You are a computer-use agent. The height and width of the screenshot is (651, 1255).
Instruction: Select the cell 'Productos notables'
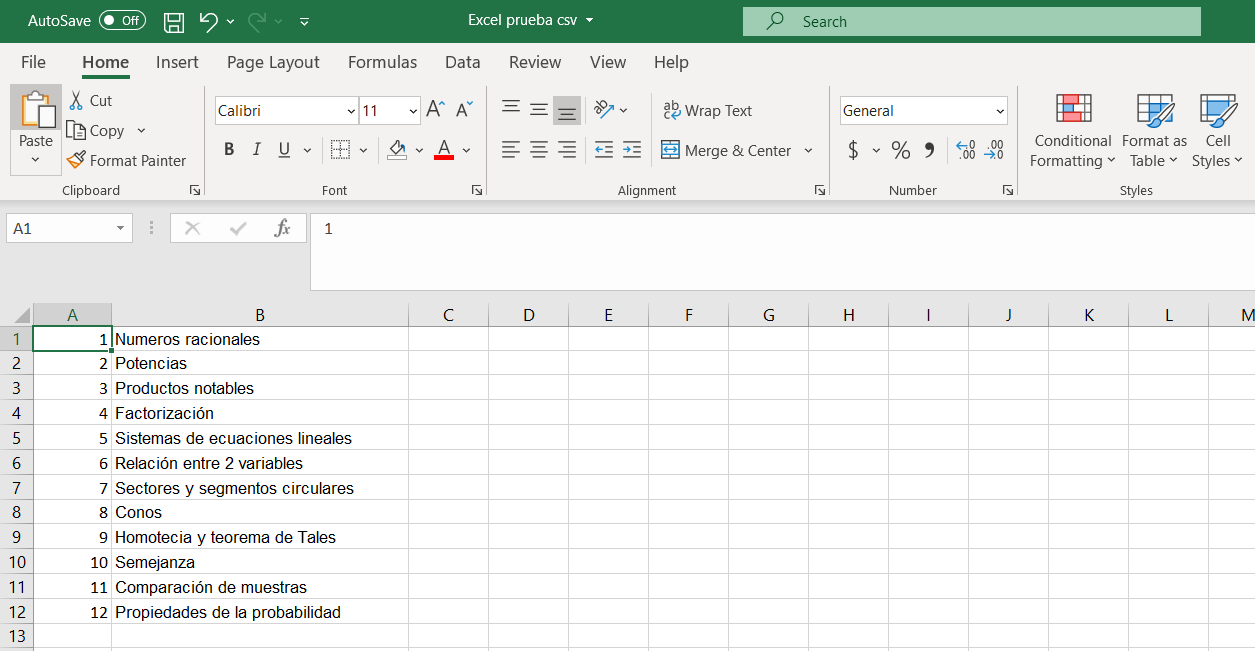(260, 388)
